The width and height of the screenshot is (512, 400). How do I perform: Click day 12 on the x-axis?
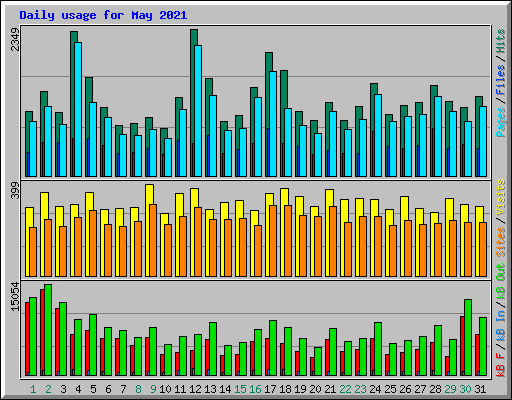click(x=195, y=389)
